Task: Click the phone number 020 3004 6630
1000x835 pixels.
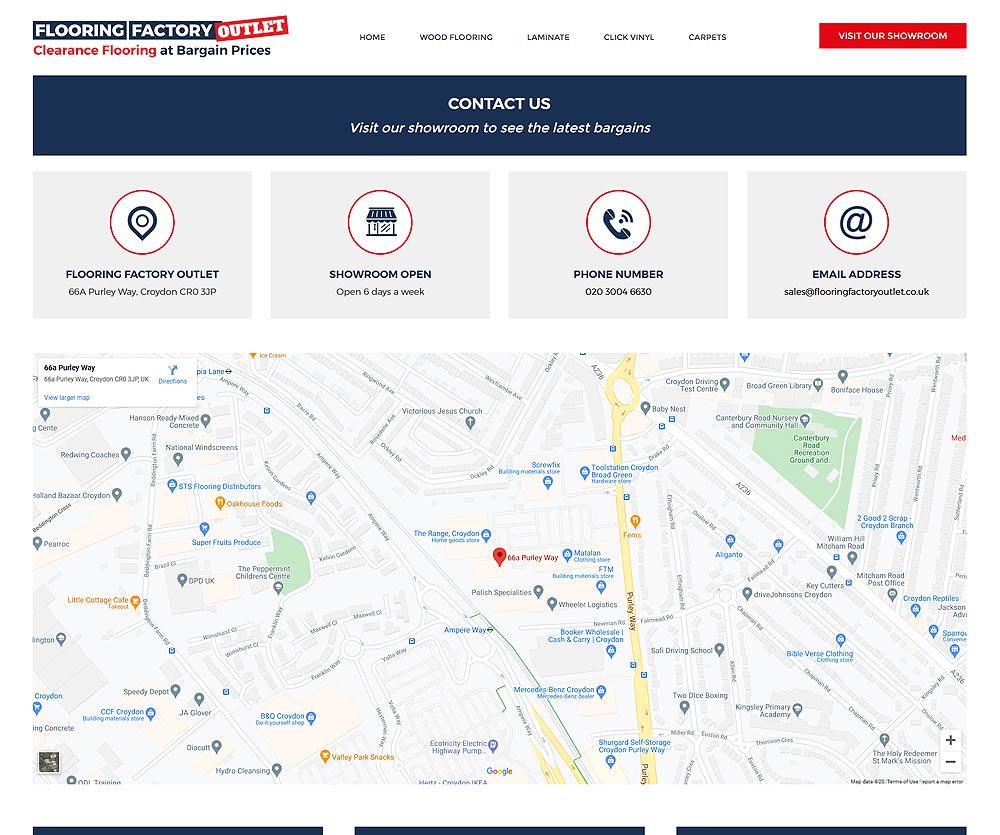Action: click(x=619, y=292)
